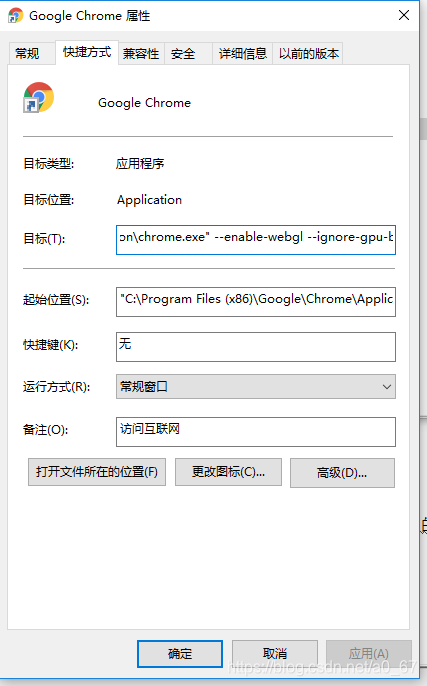Click the 更改图标(C)... button
427x686 pixels.
click(x=228, y=472)
